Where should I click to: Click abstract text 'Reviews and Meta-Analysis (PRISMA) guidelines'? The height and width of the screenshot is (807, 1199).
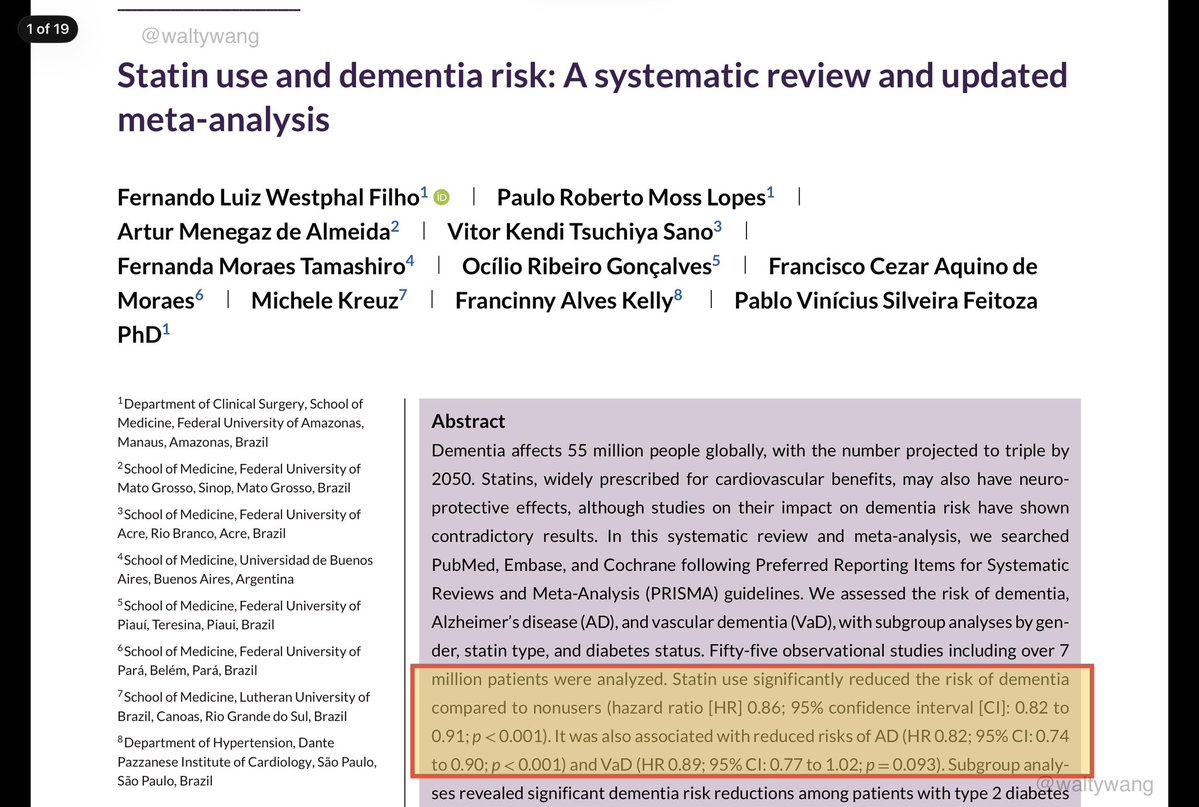(x=616, y=594)
